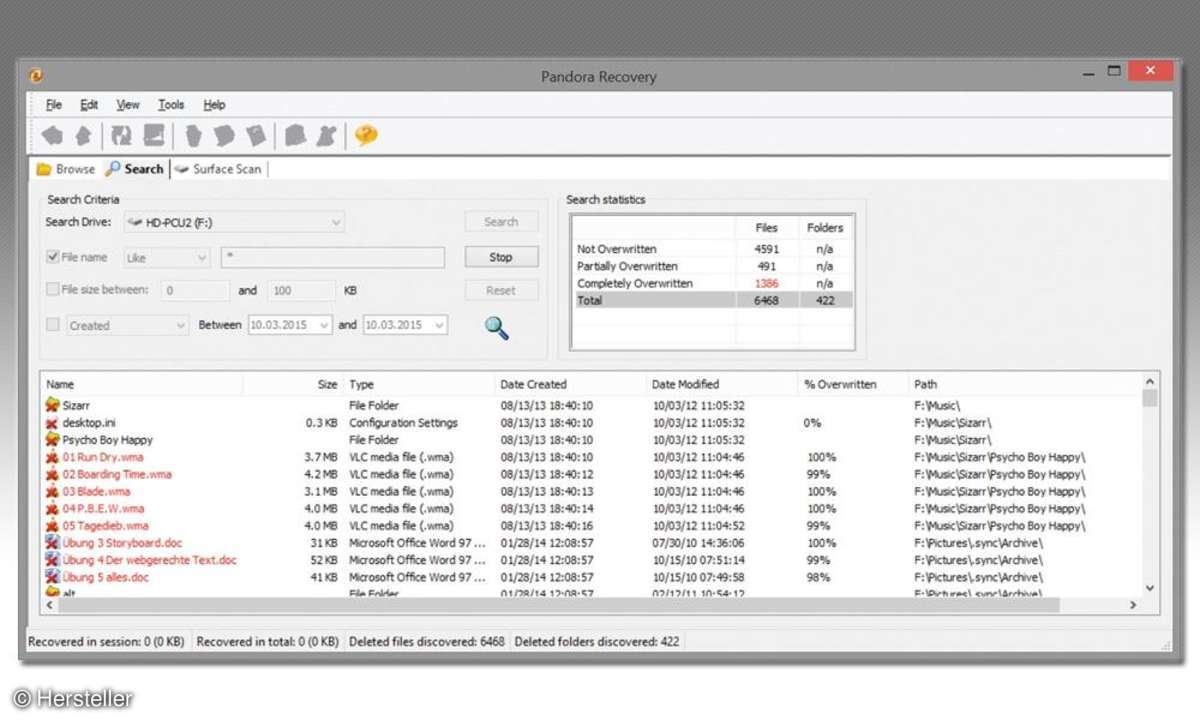Select the Übung 3 Storyboard.doc file name

click(x=122, y=542)
